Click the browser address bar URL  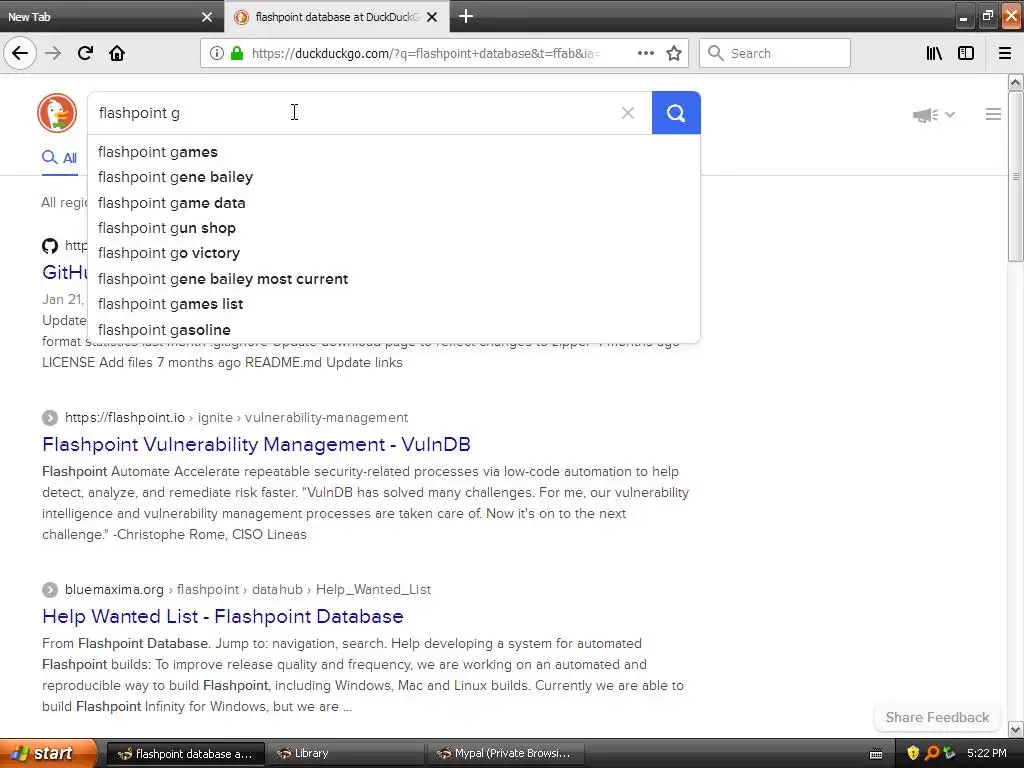(424, 54)
